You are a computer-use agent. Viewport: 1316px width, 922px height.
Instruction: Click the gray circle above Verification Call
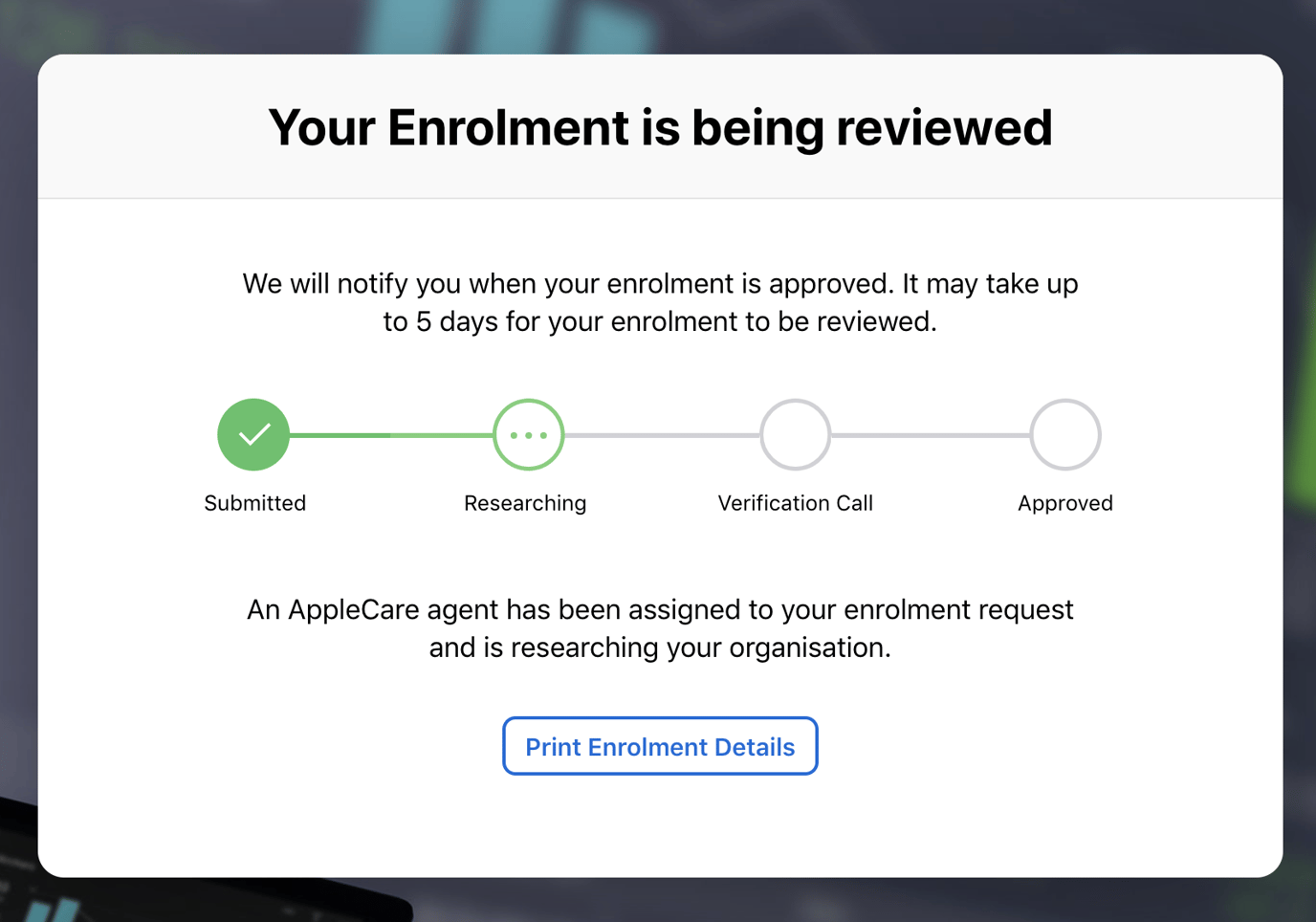point(795,434)
